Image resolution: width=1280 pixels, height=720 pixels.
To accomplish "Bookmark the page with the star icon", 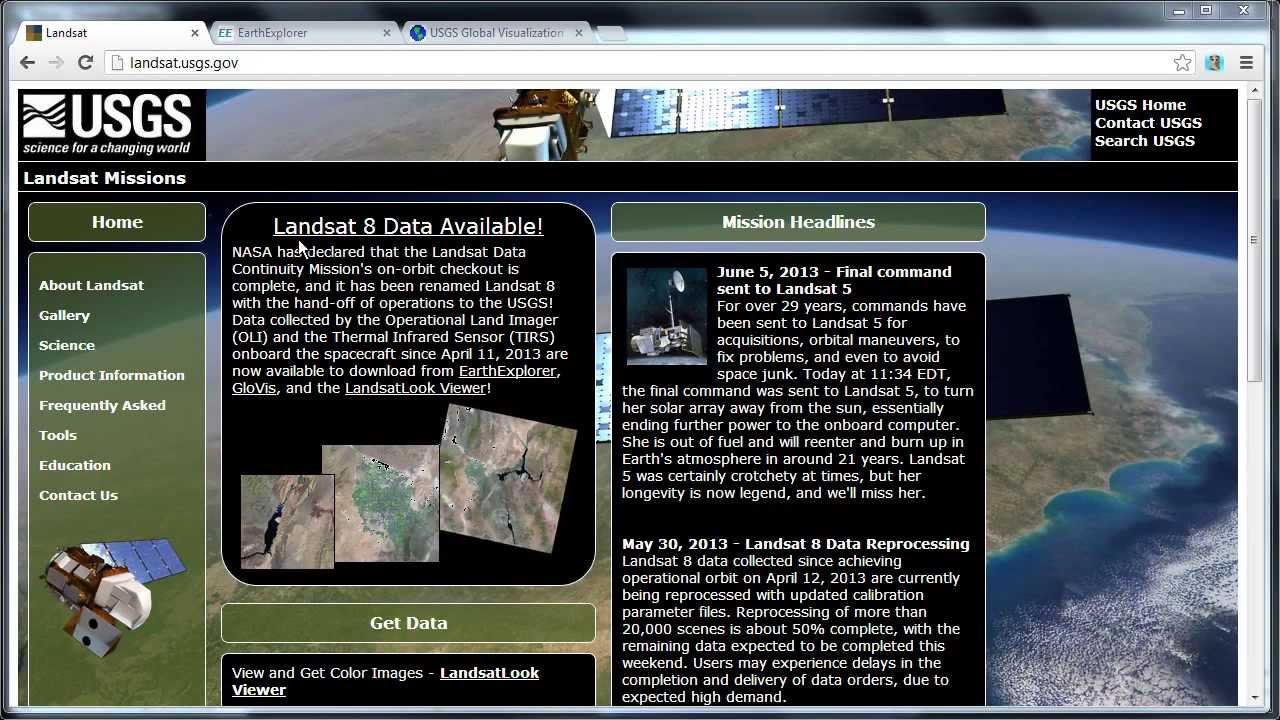I will pos(1183,62).
